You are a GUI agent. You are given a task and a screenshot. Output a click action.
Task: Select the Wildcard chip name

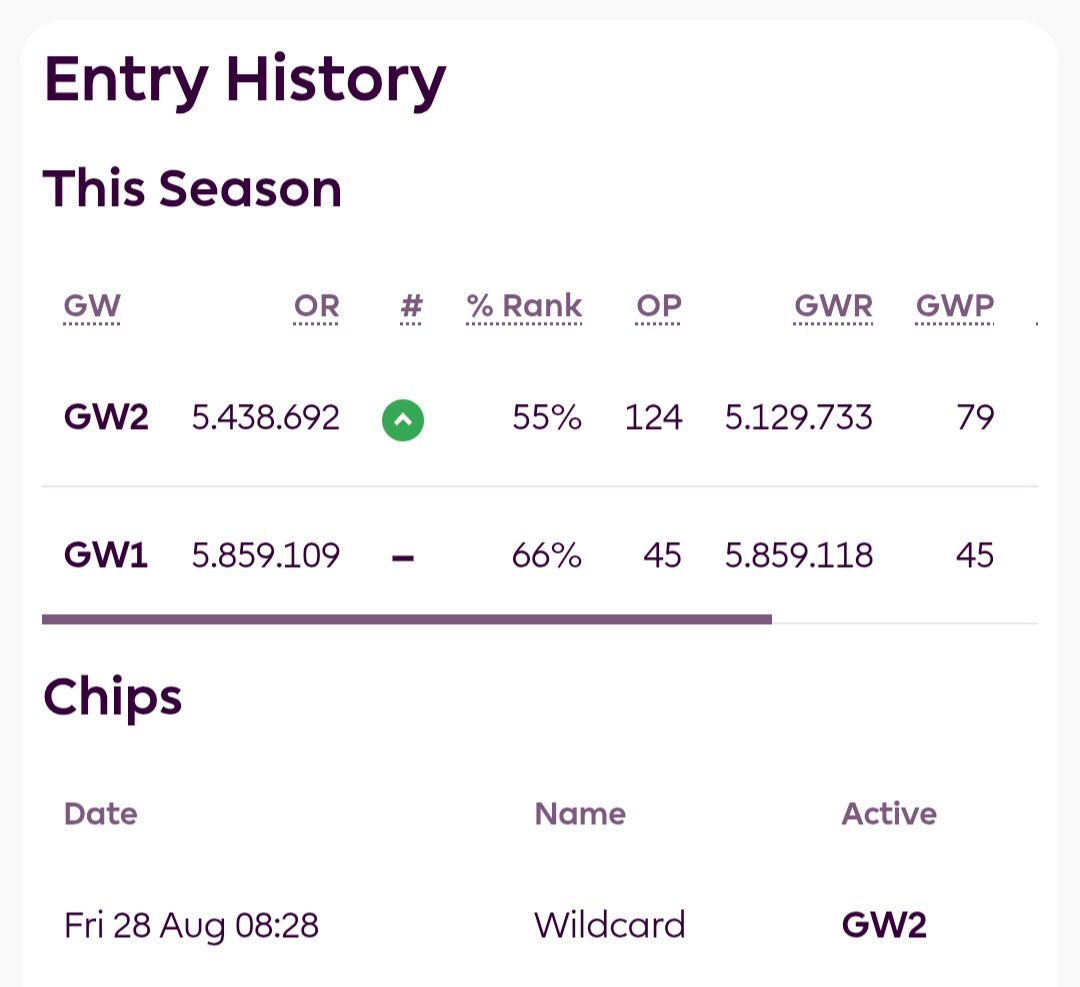(610, 925)
